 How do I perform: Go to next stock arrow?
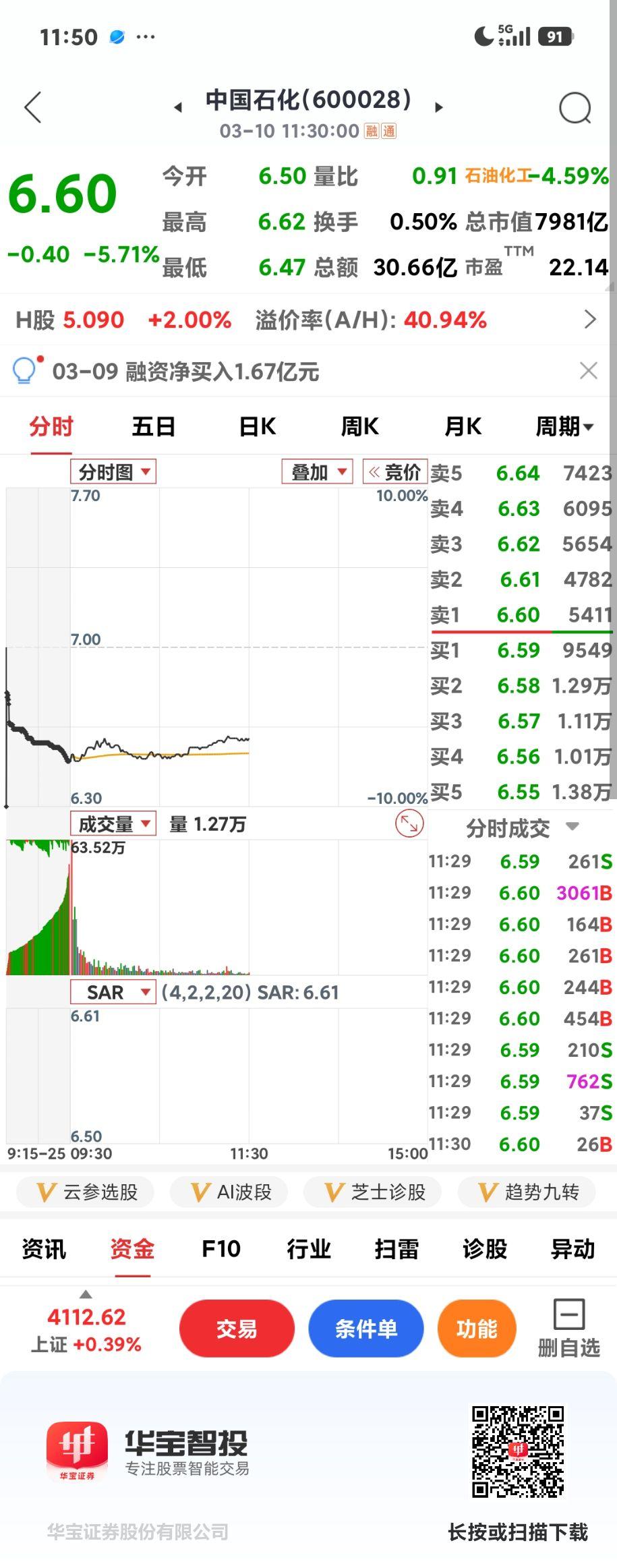tap(439, 107)
